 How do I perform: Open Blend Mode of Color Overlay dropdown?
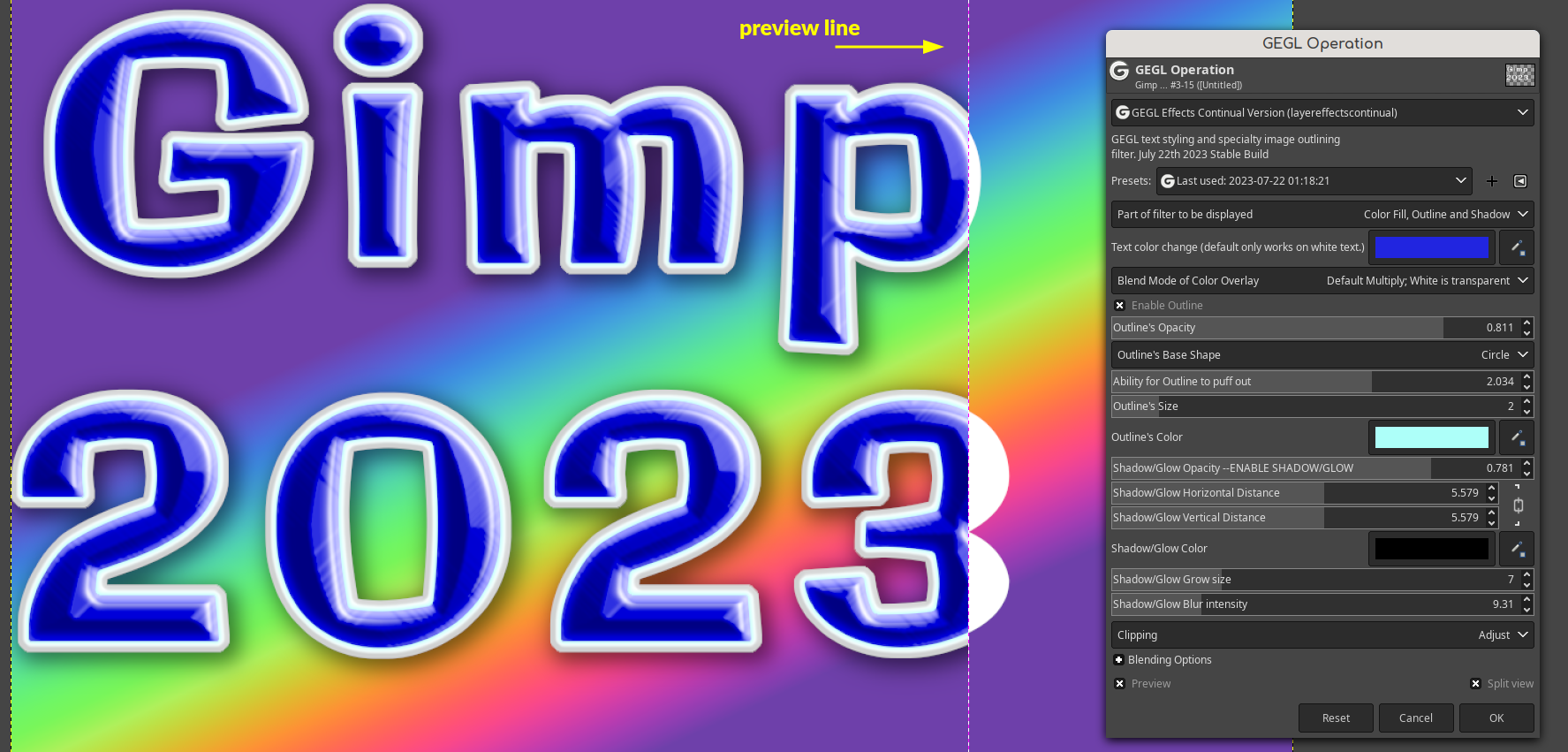pyautogui.click(x=1322, y=281)
